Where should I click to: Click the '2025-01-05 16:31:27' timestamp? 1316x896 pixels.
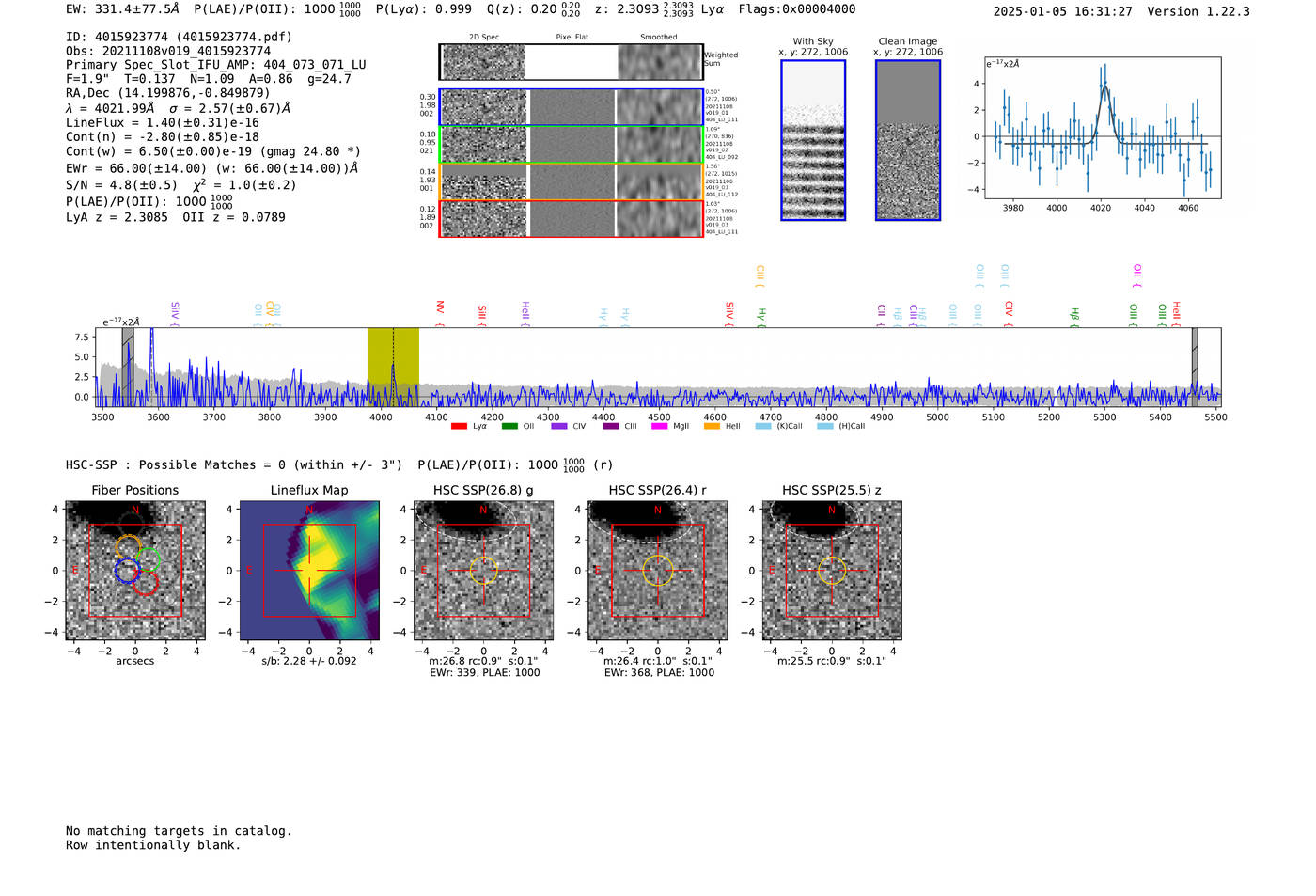tap(1063, 11)
